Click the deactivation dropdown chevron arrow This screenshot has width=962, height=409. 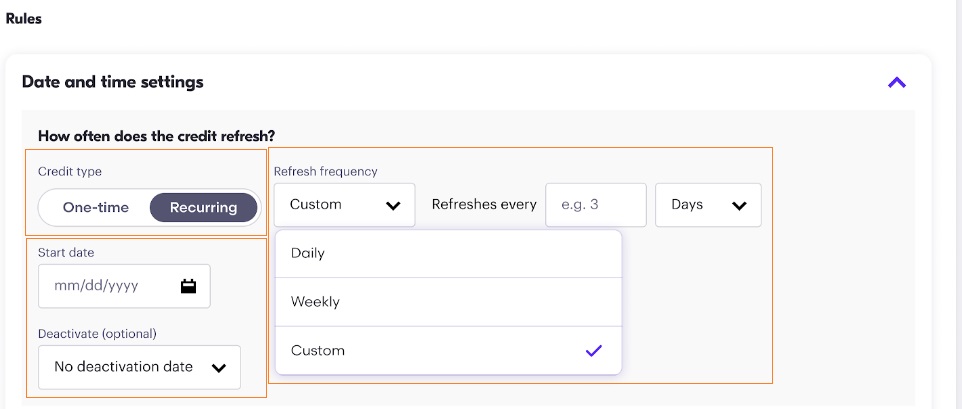point(220,368)
